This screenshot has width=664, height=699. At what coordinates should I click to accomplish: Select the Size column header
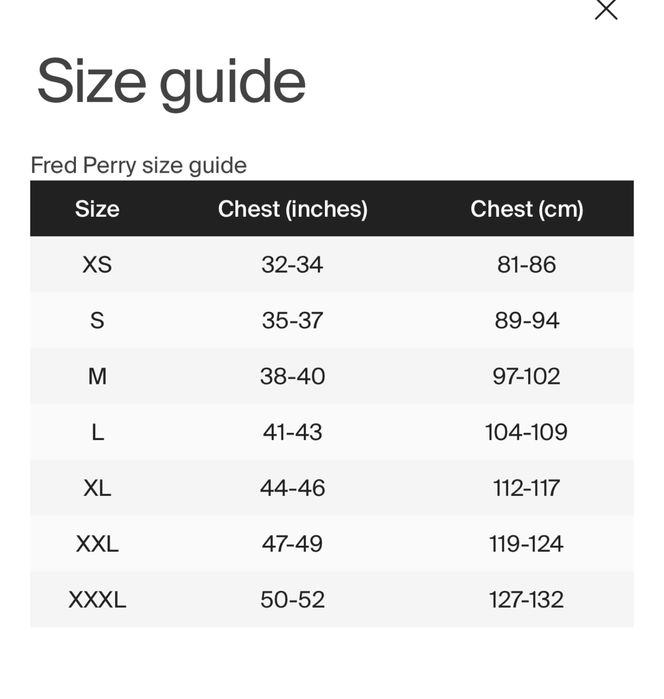97,209
